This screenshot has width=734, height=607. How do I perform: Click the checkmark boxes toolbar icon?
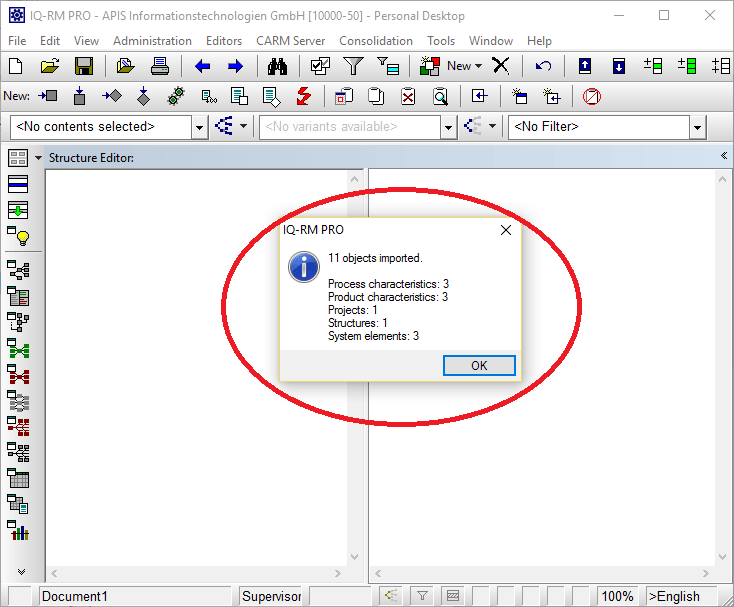[320, 66]
